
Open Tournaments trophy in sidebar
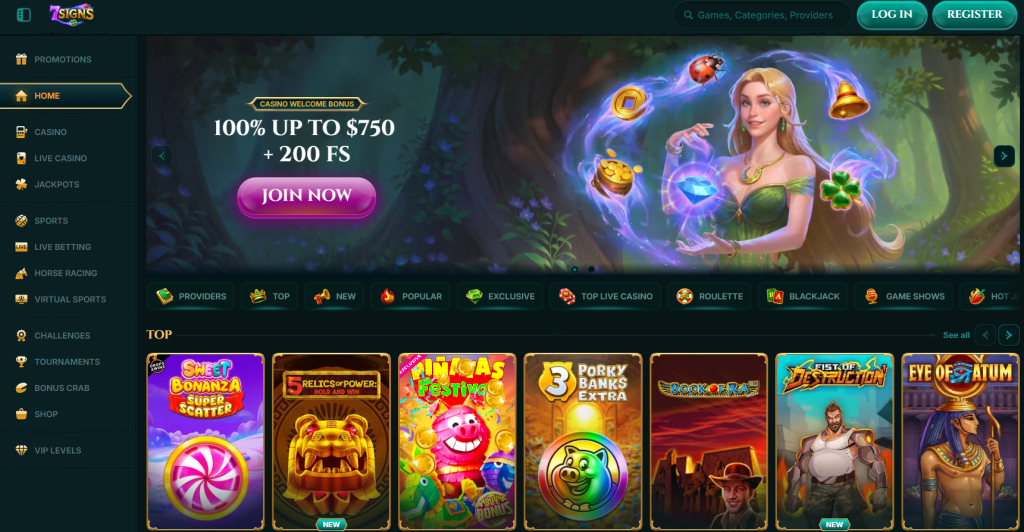(x=22, y=362)
